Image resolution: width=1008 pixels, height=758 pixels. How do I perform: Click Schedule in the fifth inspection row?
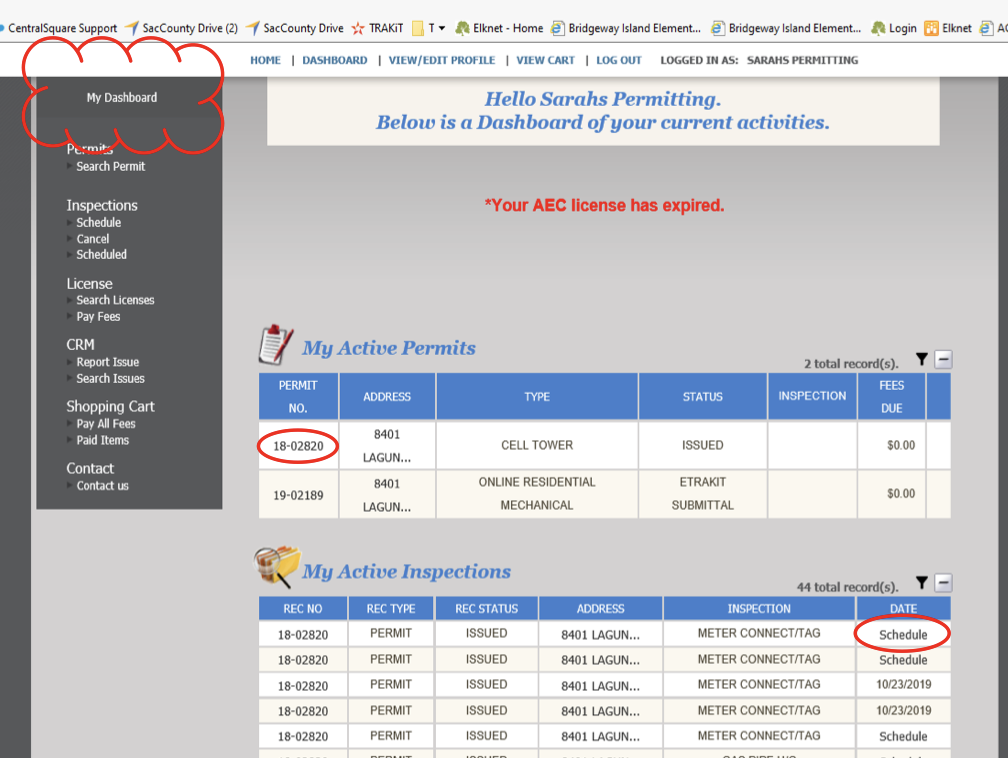coord(903,737)
